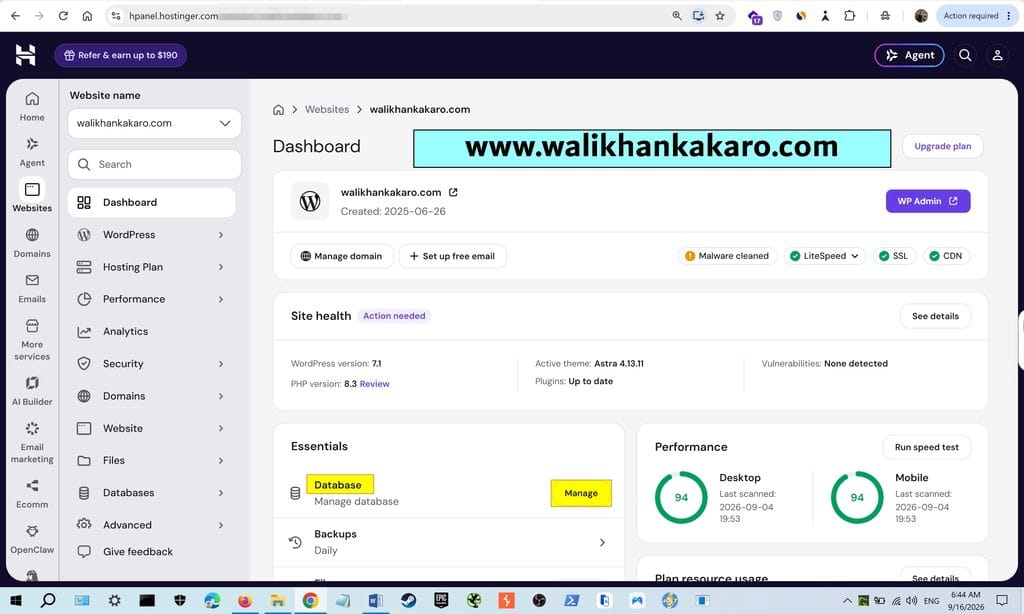The image size is (1024, 614).
Task: Expand the Hosting Plan sidebar menu
Action: (221, 267)
